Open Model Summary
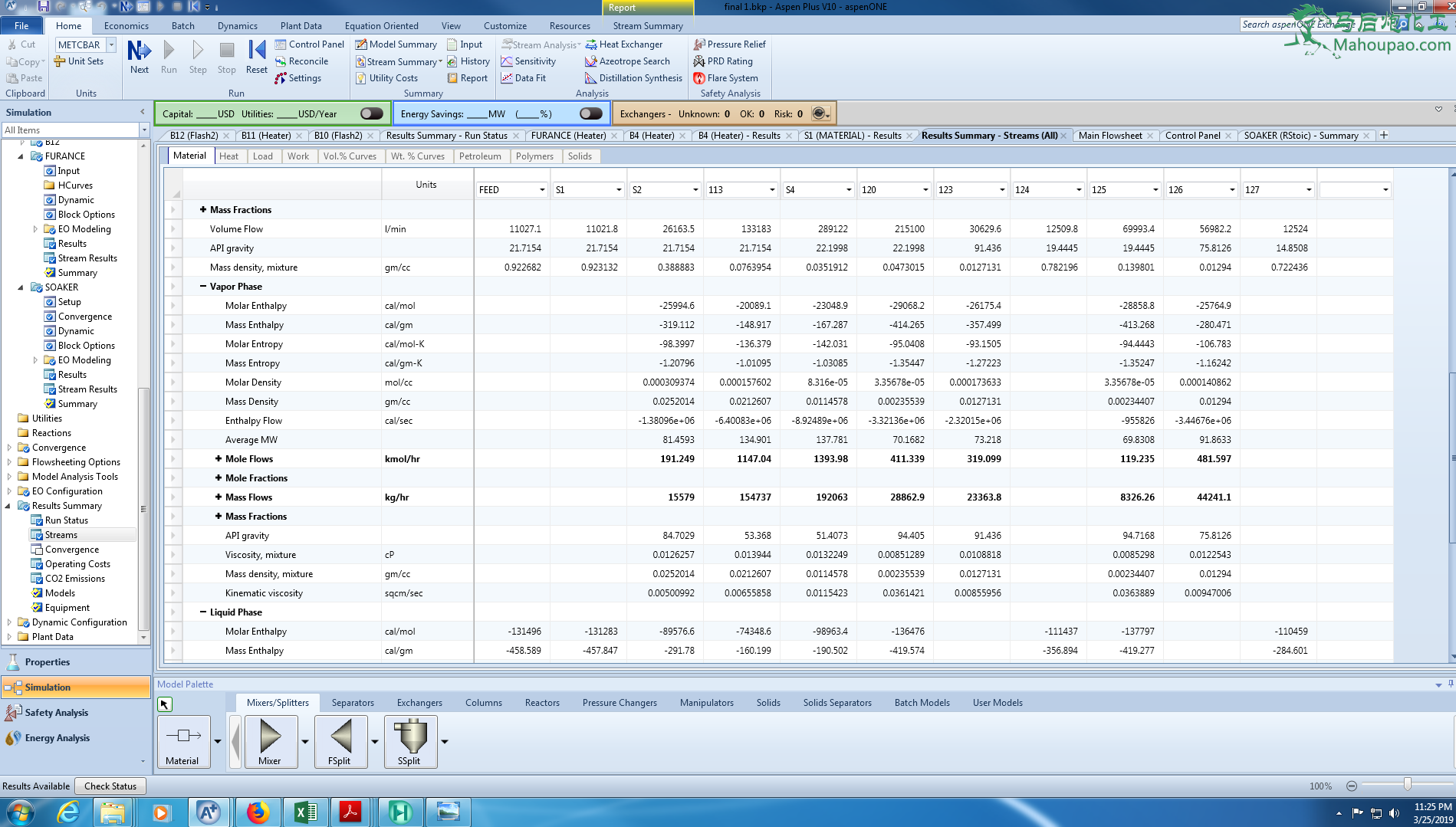Image resolution: width=1456 pixels, height=827 pixels. 396,44
